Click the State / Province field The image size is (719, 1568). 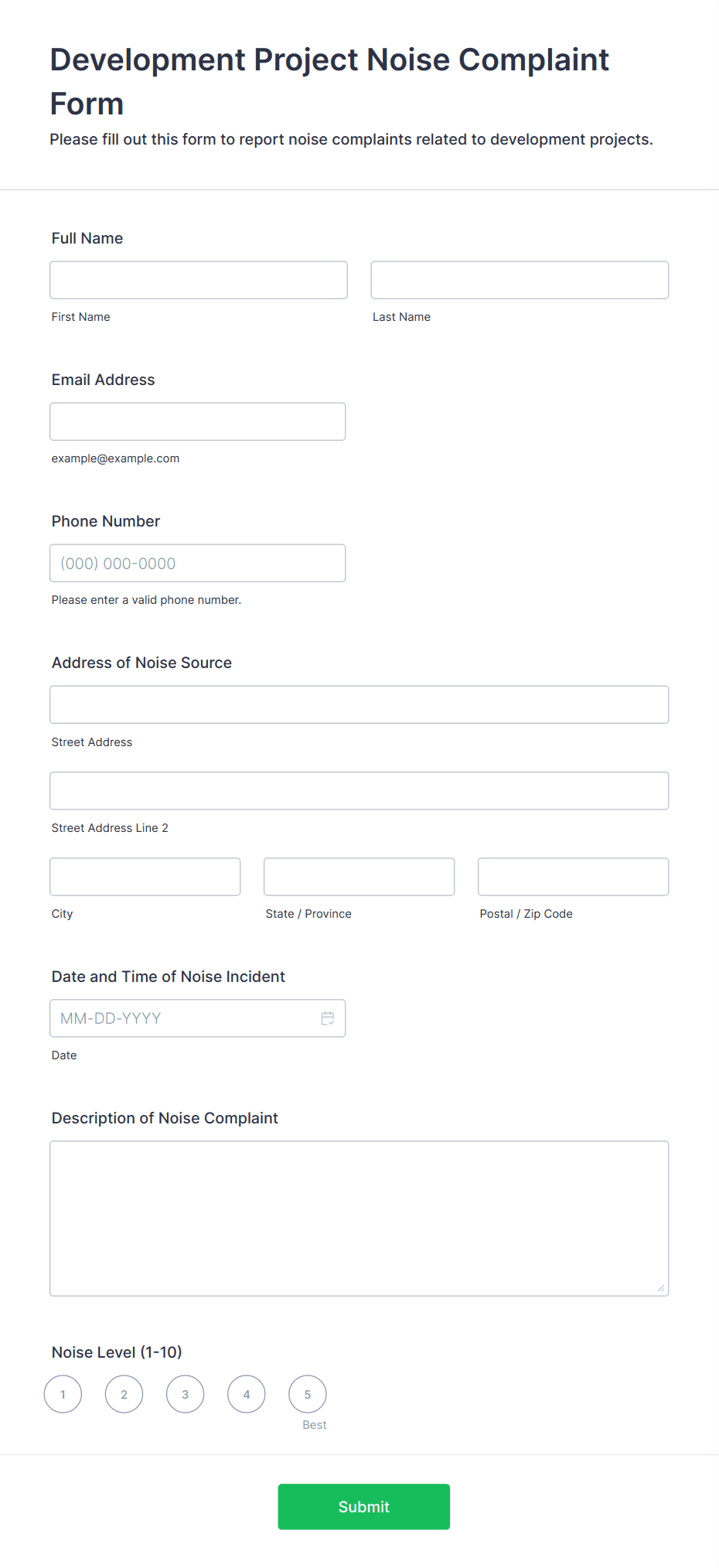(359, 877)
